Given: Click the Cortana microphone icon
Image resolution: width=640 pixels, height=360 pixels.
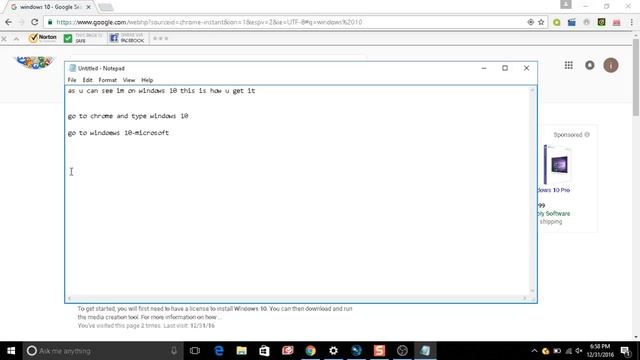Looking at the screenshot, I should click(174, 351).
